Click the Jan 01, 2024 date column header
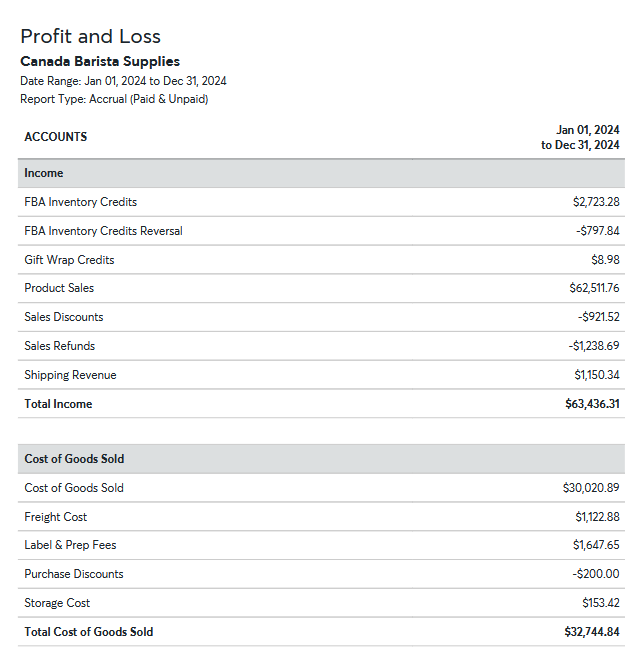 point(581,137)
